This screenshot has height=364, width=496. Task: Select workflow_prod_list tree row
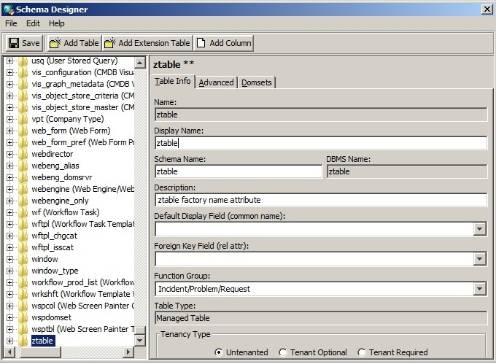pyautogui.click(x=83, y=283)
